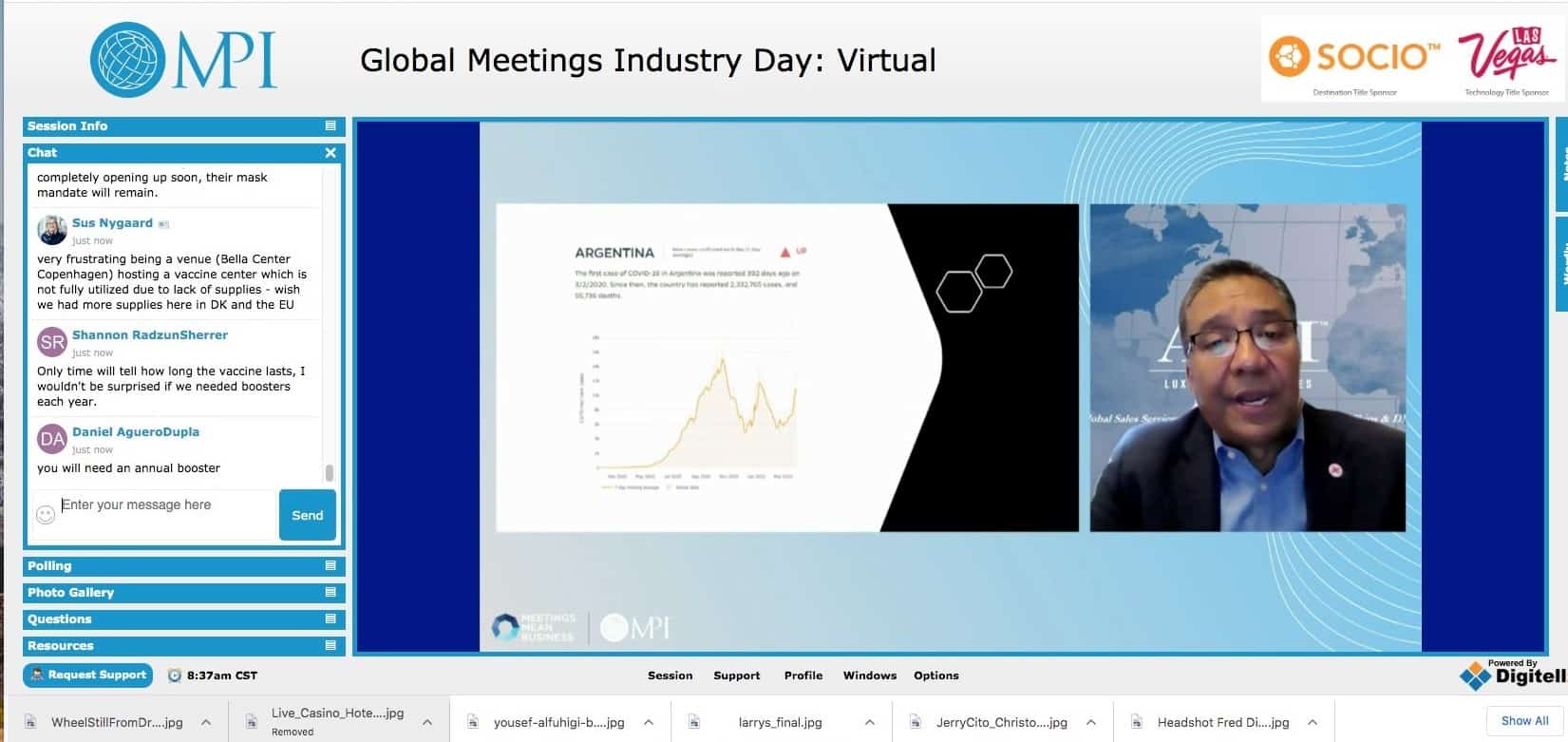Expand the Session Info panel
The image size is (1568, 742).
(331, 126)
